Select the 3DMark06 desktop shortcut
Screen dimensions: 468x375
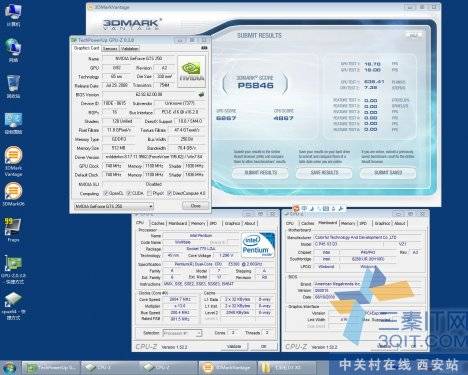click(13, 194)
